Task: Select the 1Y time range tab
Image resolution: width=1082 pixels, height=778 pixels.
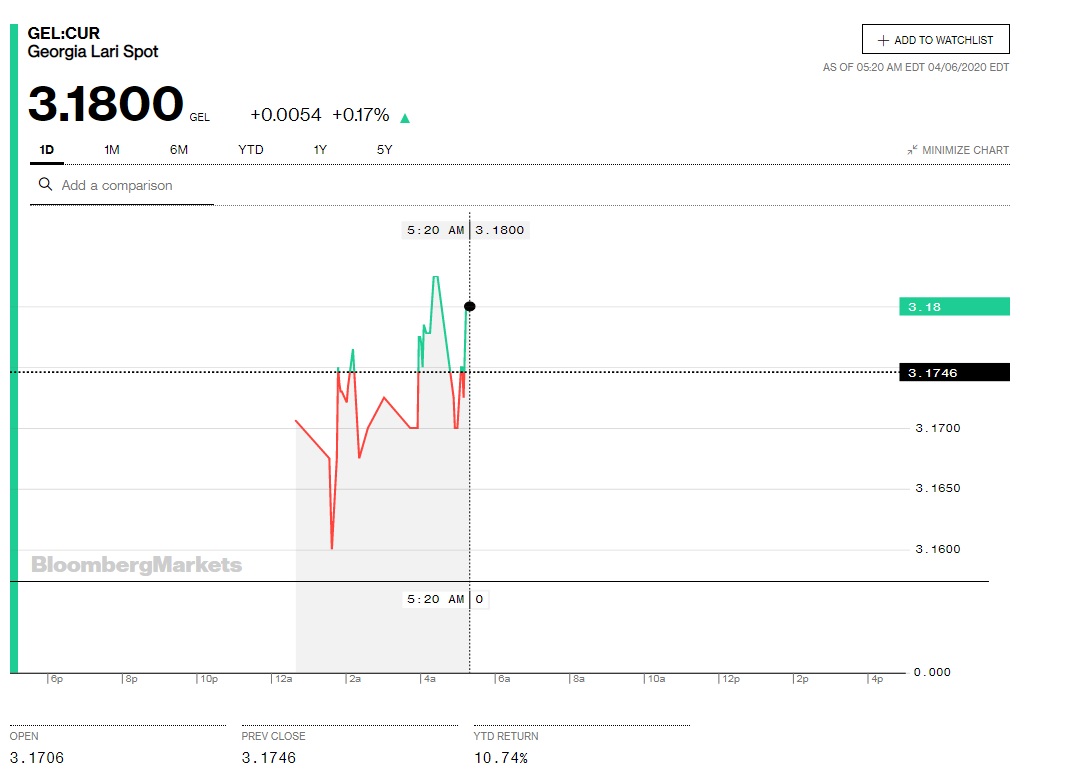Action: [320, 150]
